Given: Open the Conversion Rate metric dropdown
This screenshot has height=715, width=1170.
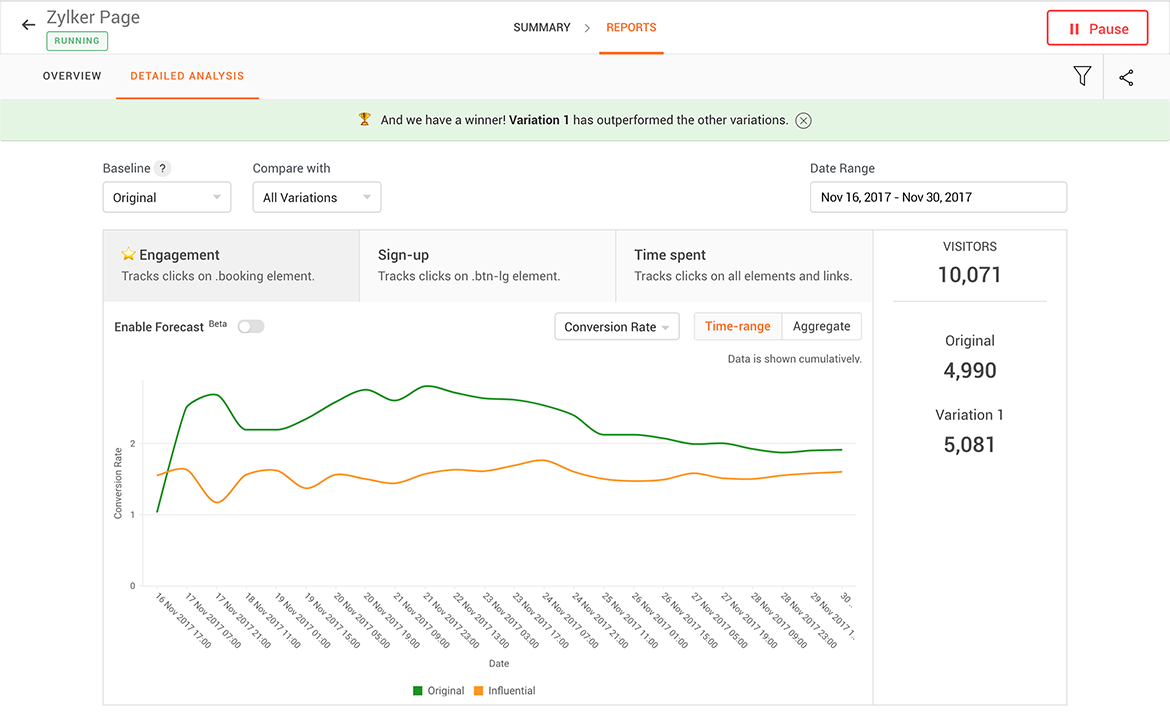Looking at the screenshot, I should [616, 327].
